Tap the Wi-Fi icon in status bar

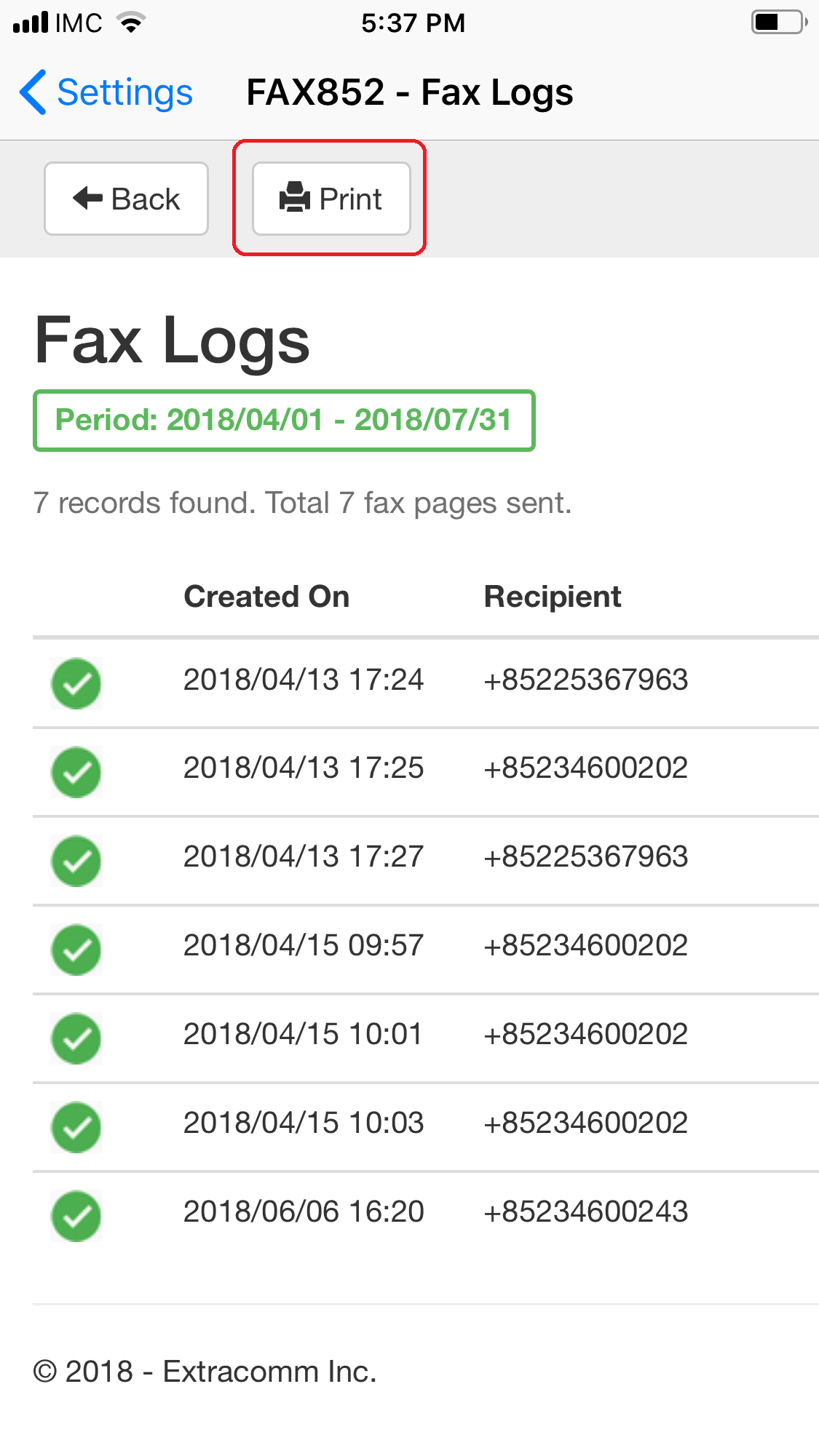[131, 23]
